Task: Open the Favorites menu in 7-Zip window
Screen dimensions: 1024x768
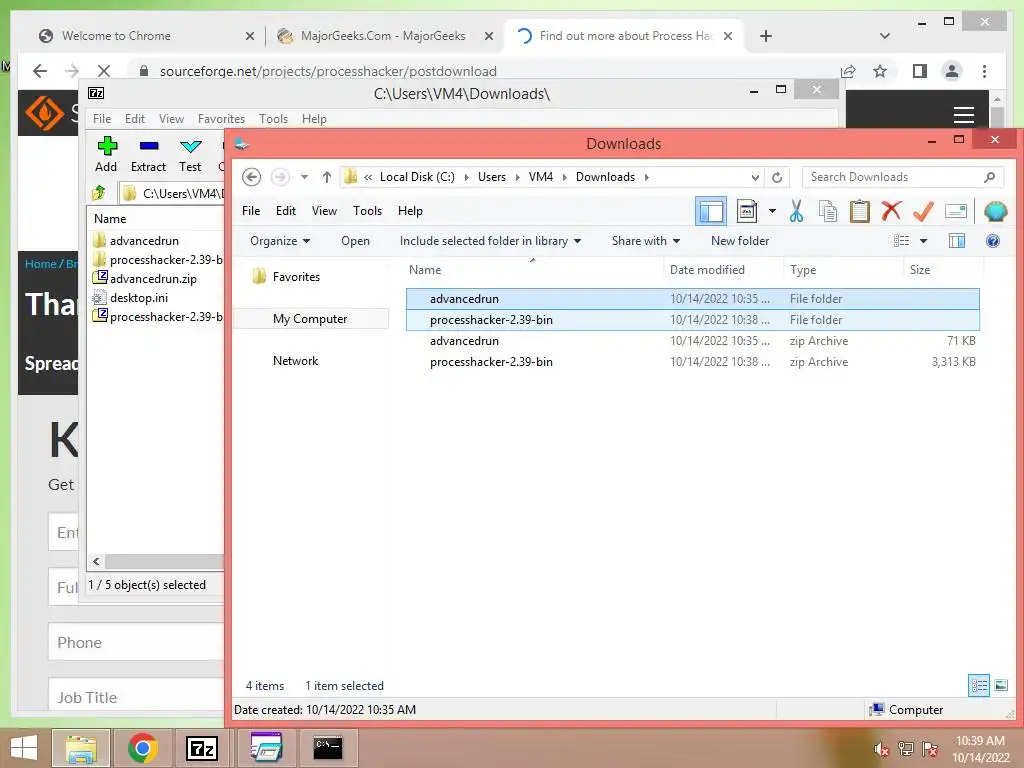Action: pos(221,119)
